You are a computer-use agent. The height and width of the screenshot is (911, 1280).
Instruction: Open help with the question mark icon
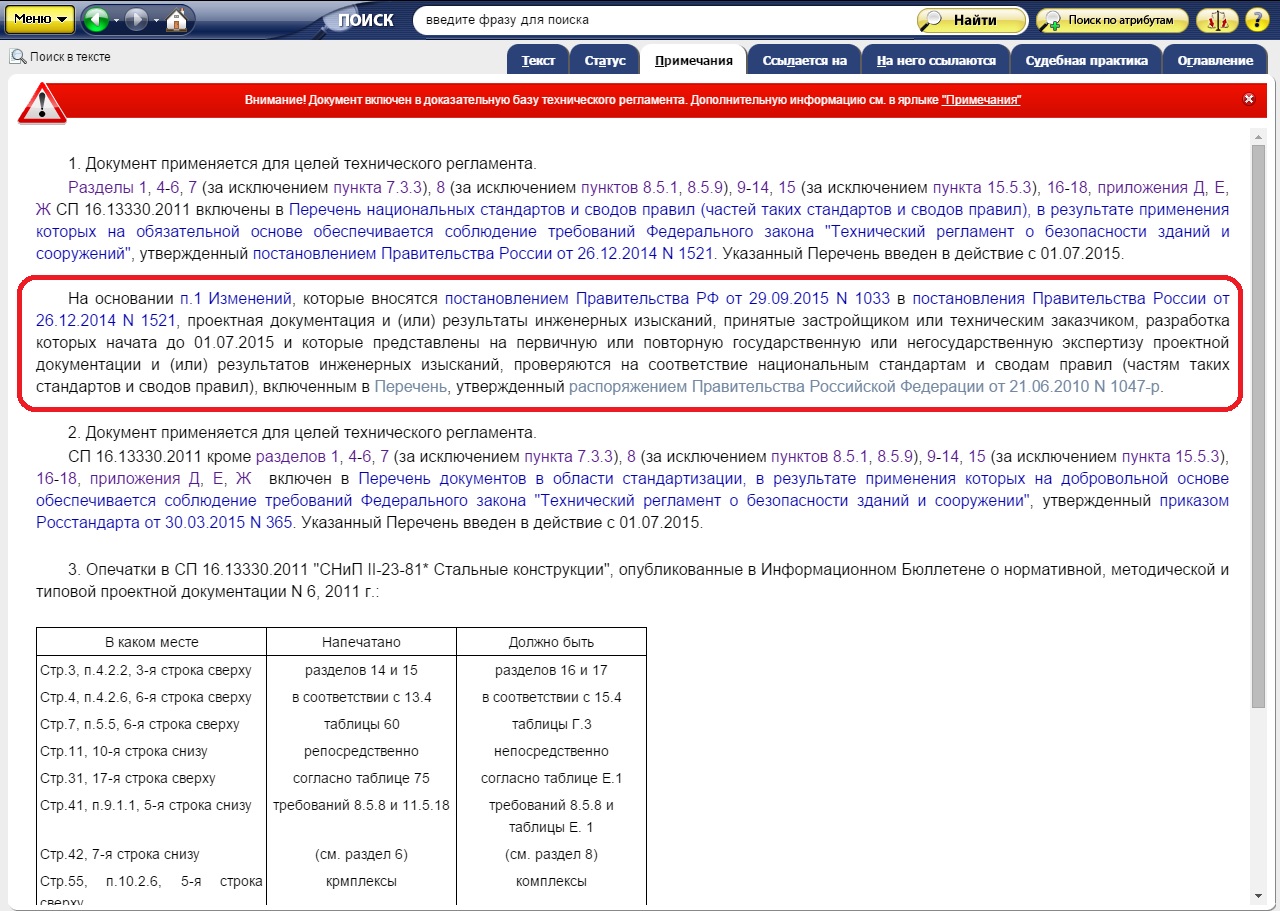[x=1256, y=20]
